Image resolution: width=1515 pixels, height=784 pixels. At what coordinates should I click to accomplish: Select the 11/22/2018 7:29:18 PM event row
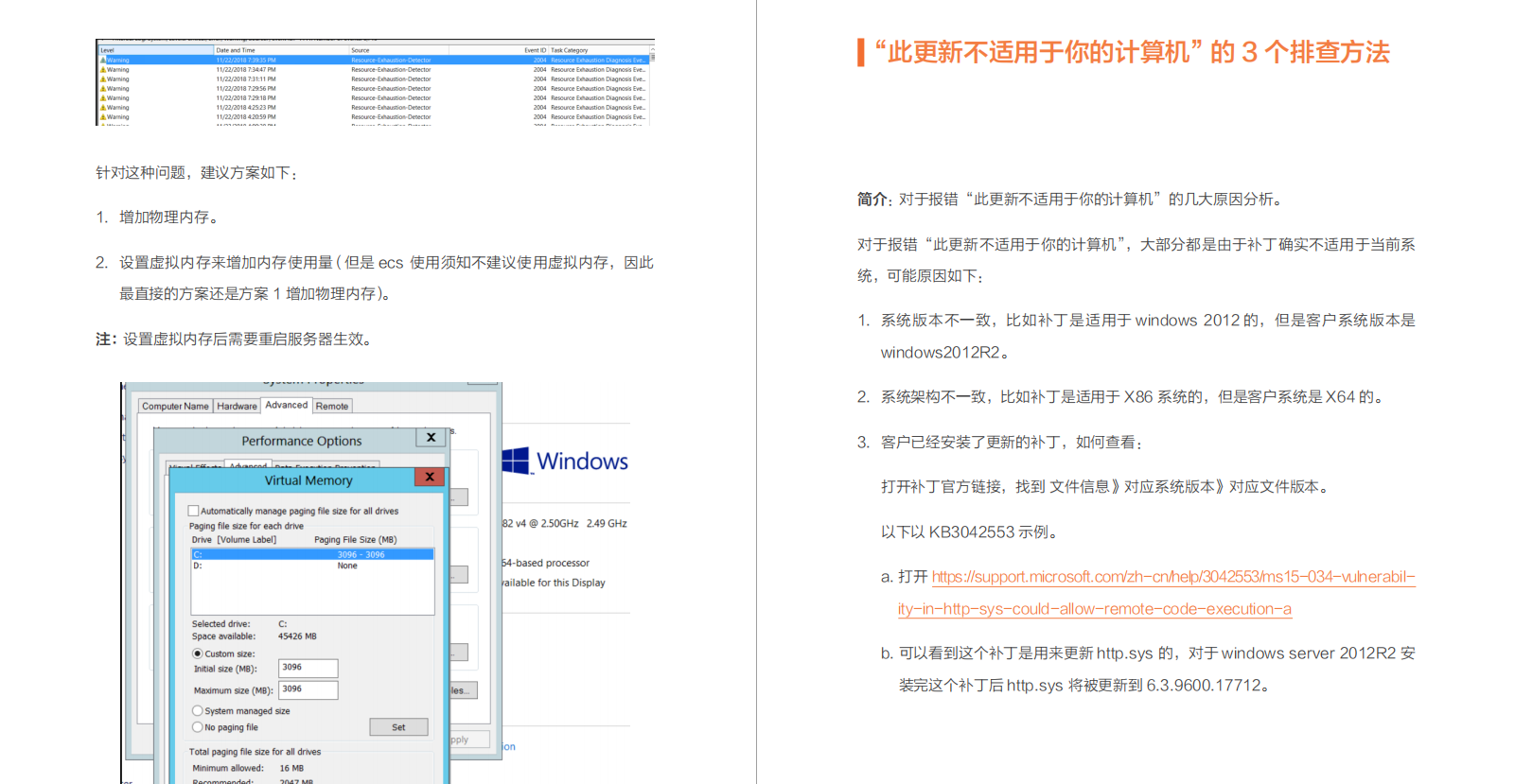click(x=374, y=98)
